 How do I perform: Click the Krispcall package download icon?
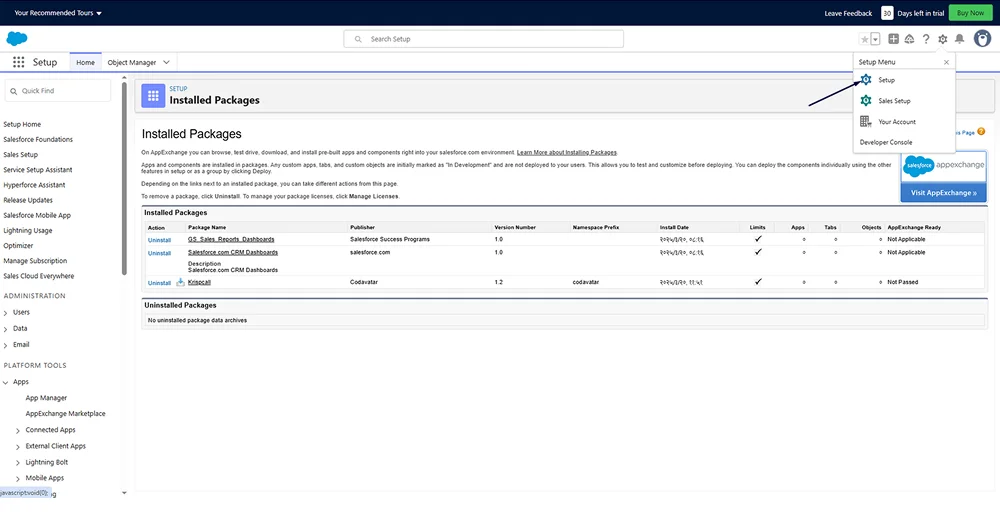(x=180, y=282)
